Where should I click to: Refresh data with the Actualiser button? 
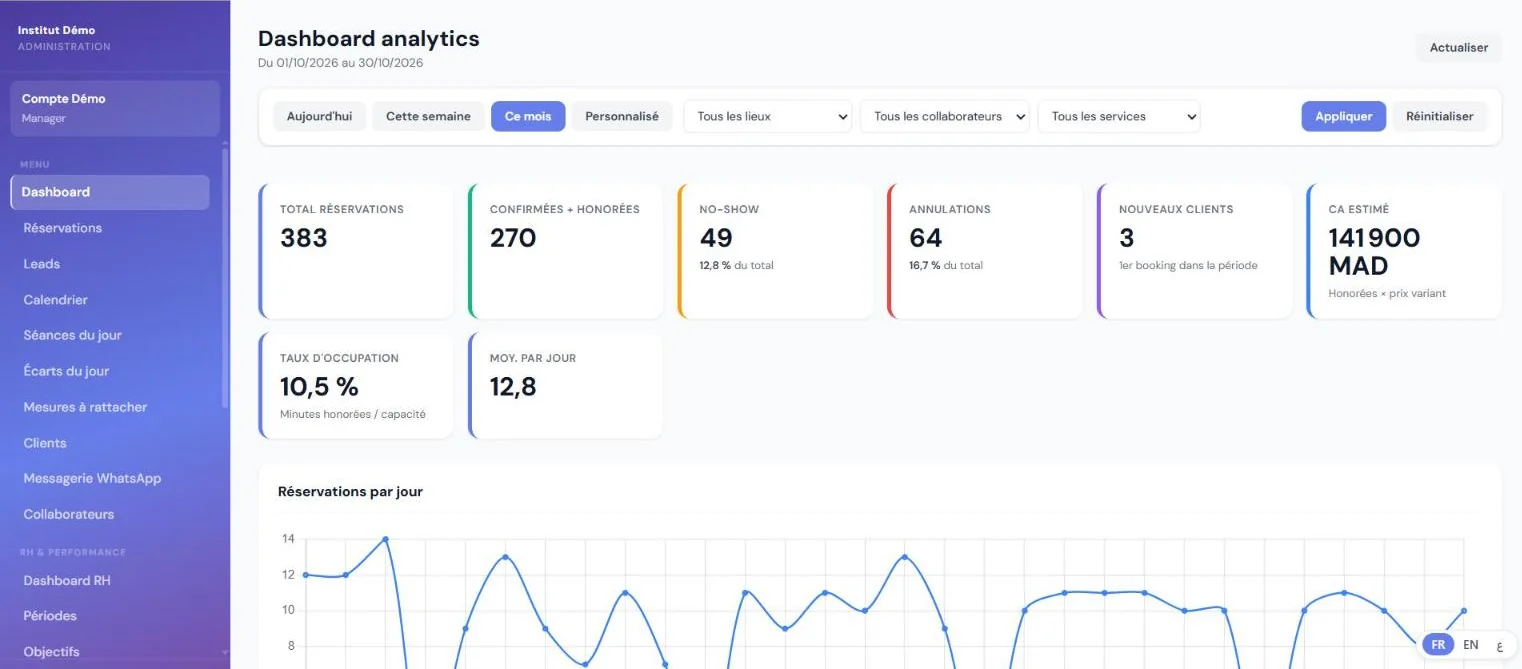[x=1458, y=48]
